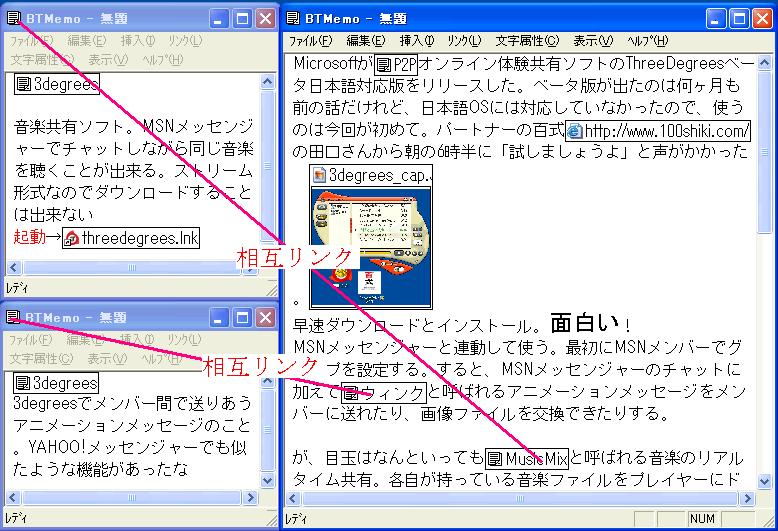Click BTMemo title icon of bottom-left window
Viewport: 778px width, 531px height.
pos(14,317)
